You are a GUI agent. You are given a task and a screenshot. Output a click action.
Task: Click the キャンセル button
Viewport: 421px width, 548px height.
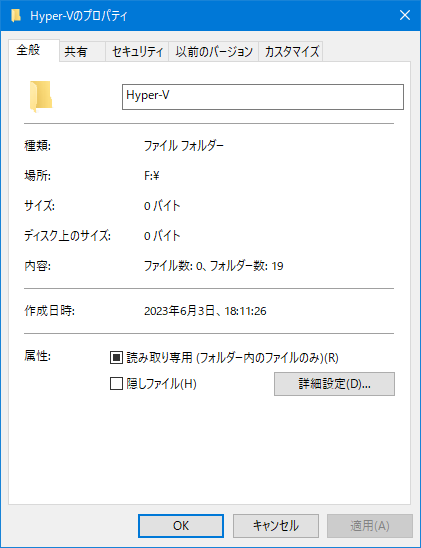point(276,526)
